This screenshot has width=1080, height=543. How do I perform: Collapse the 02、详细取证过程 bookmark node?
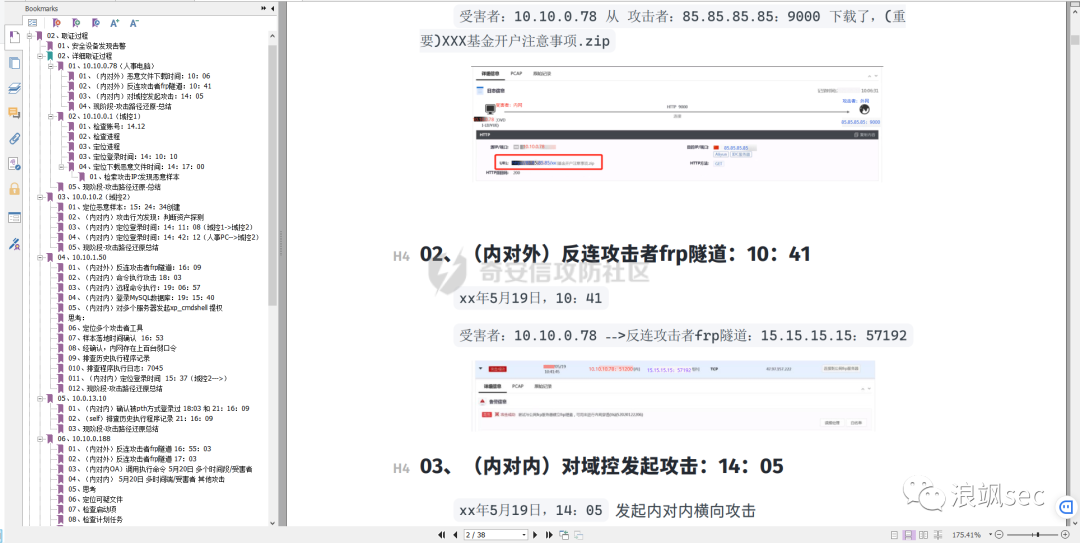[x=41, y=56]
